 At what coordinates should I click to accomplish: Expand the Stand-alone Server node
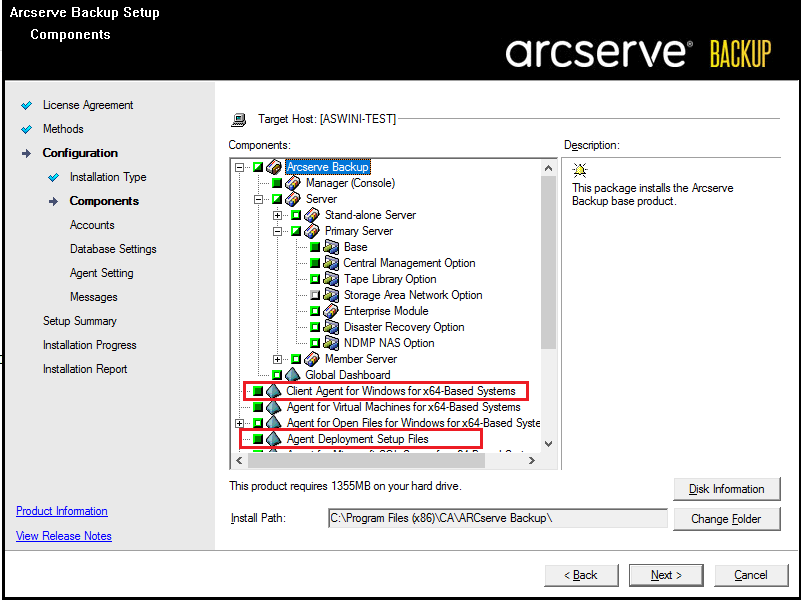[277, 215]
